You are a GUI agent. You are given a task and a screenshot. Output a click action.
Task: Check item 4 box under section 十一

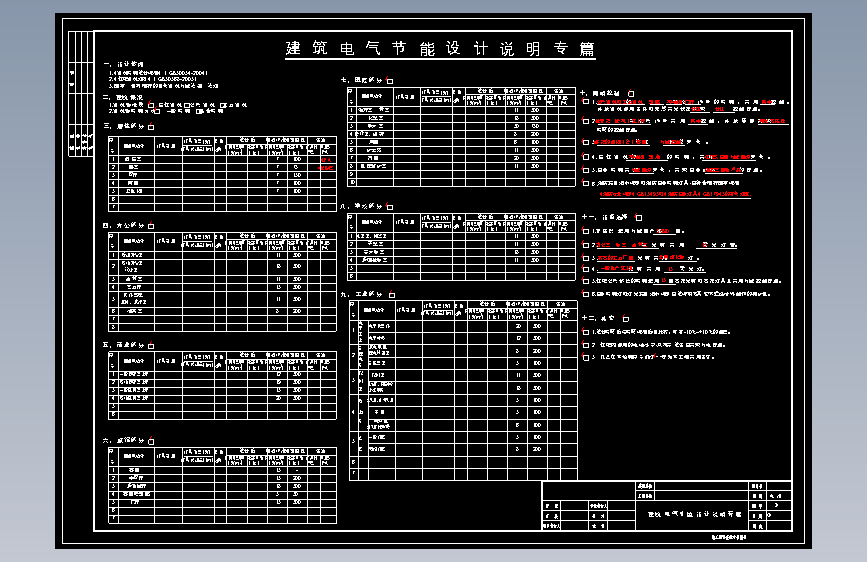pos(586,269)
